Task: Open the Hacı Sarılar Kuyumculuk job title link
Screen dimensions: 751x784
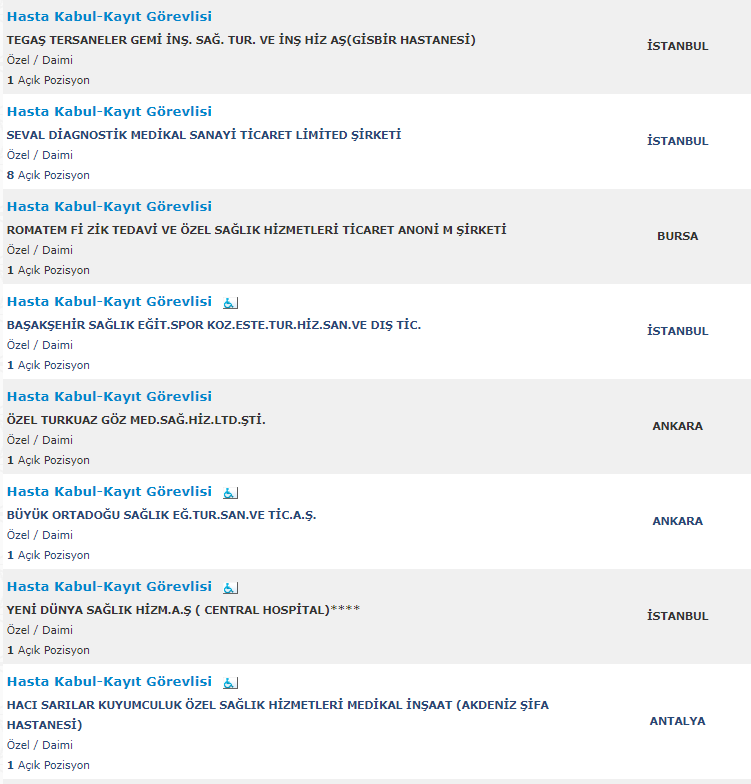Action: (109, 682)
